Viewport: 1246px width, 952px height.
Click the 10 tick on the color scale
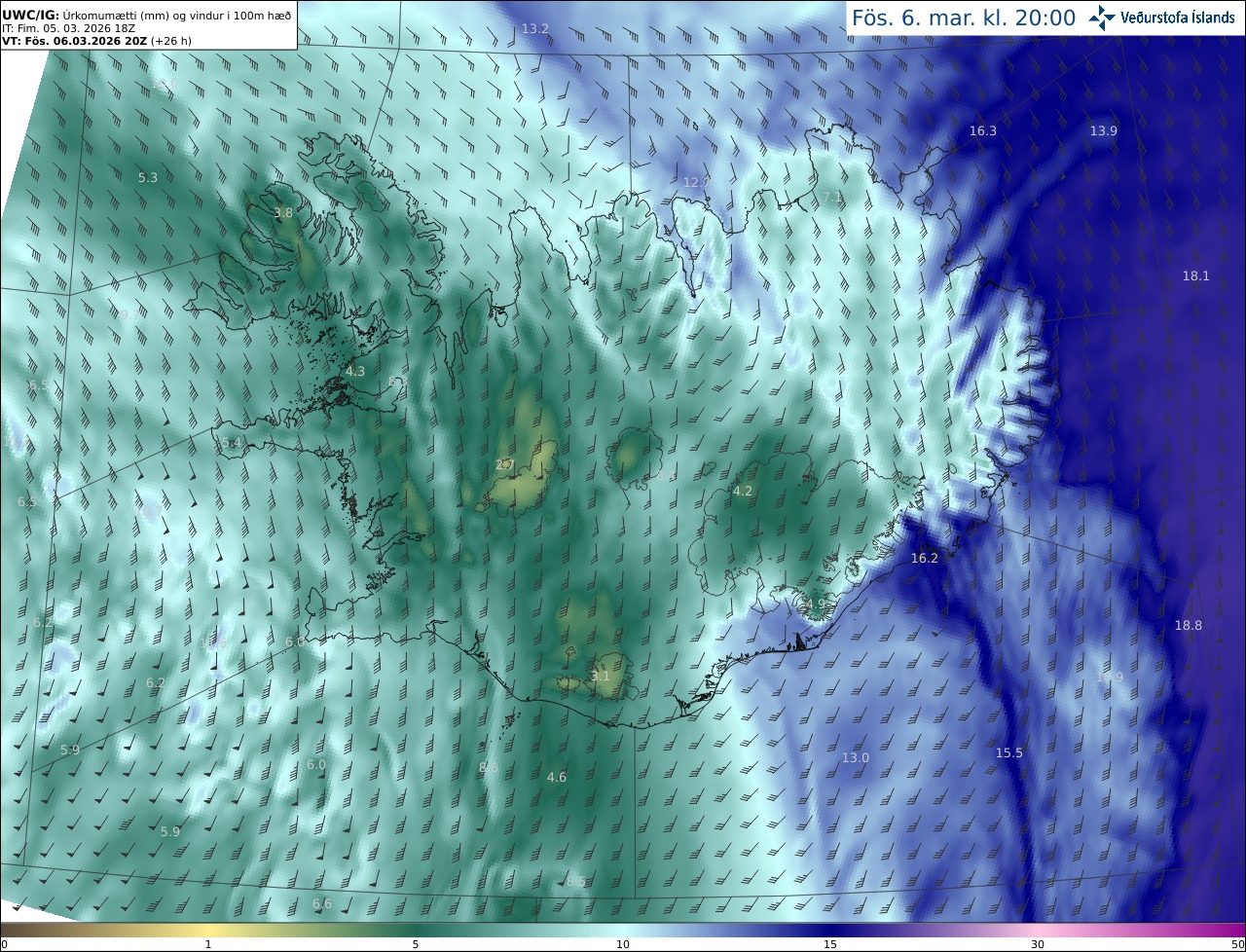click(x=623, y=944)
